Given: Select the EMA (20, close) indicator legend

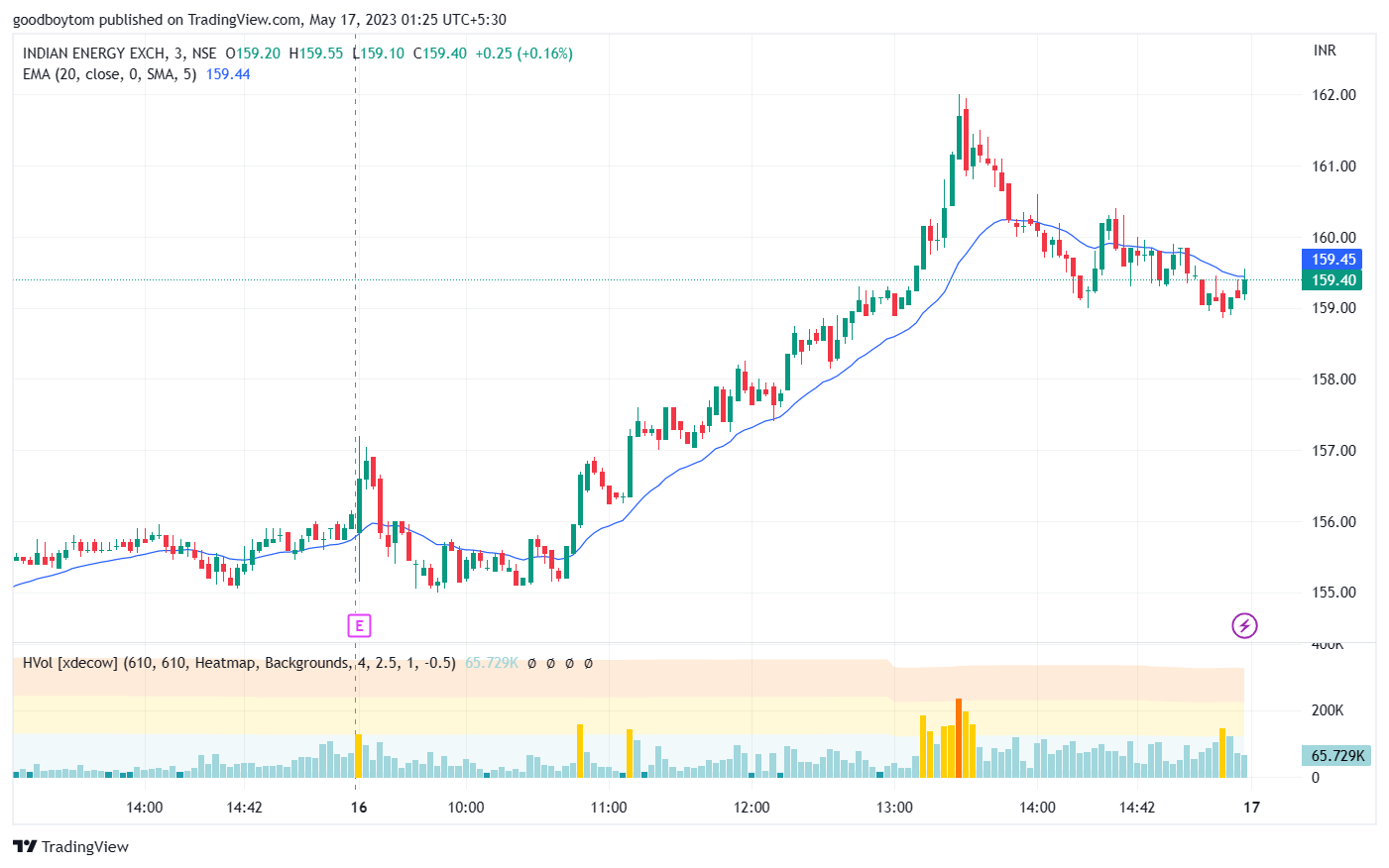Looking at the screenshot, I should click(109, 74).
